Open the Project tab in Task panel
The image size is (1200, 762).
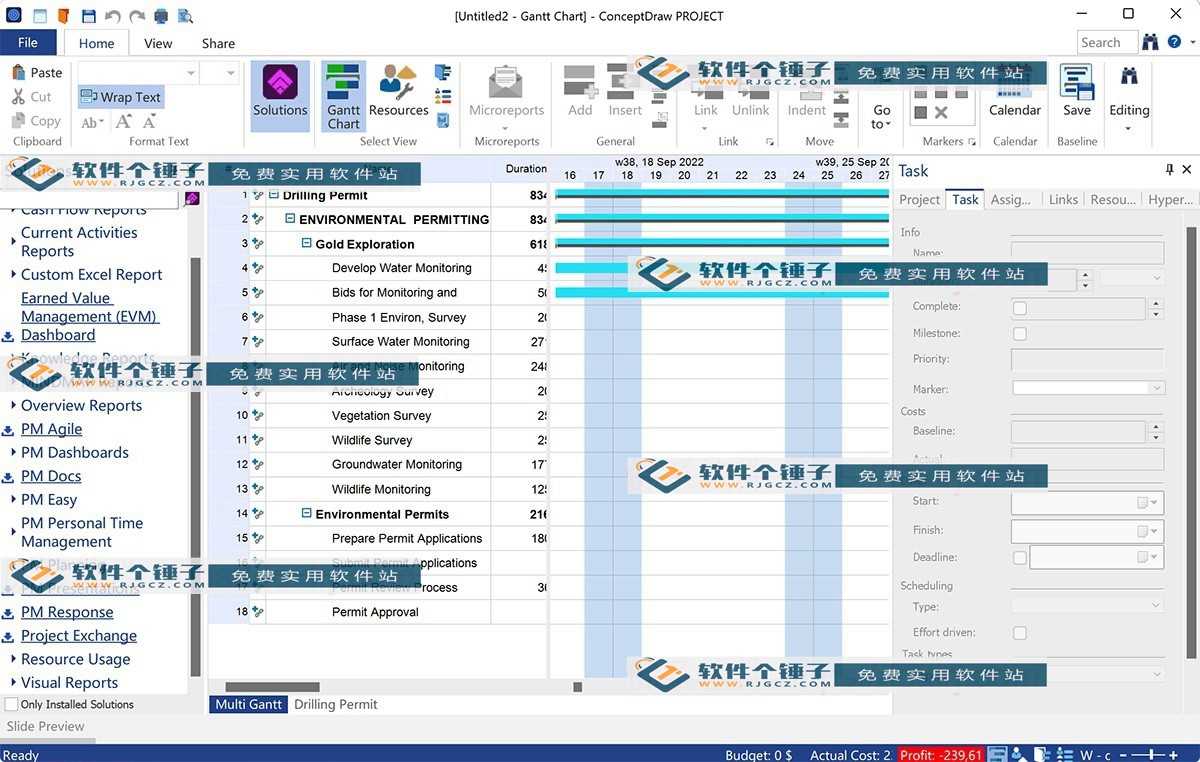coord(919,199)
